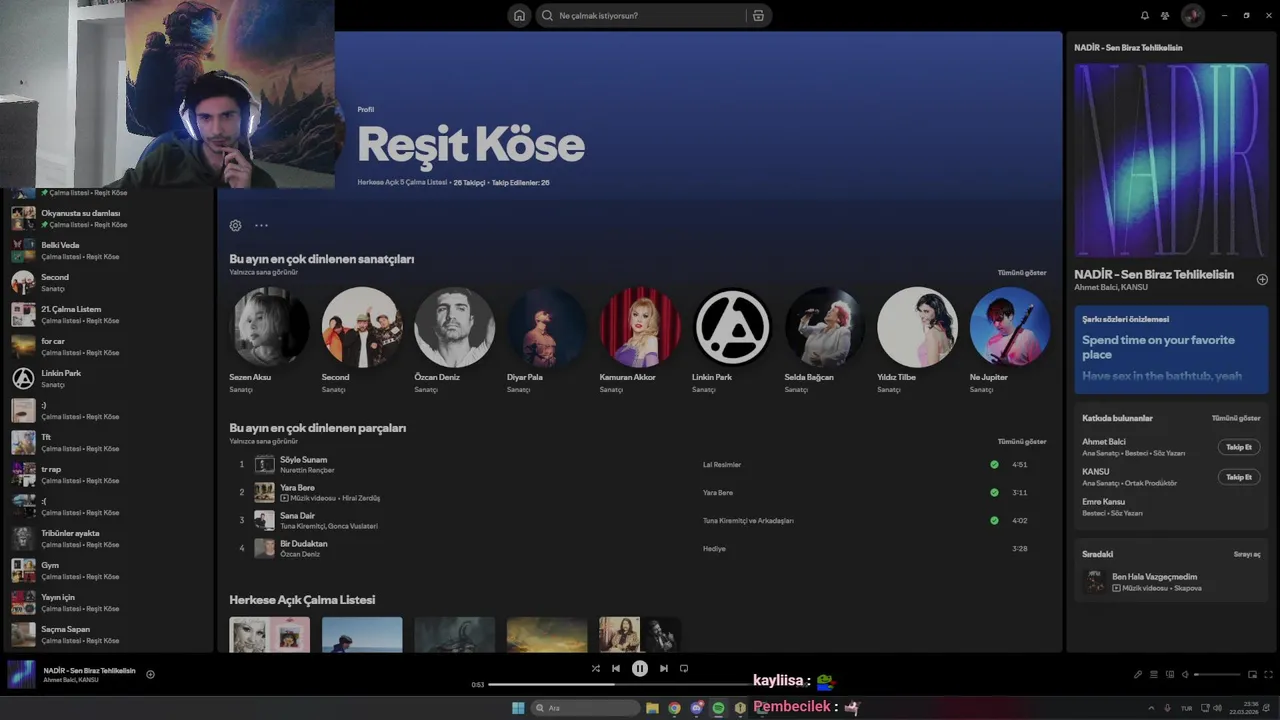Open Discord from taskbar
The image size is (1280, 720).
[x=697, y=708]
